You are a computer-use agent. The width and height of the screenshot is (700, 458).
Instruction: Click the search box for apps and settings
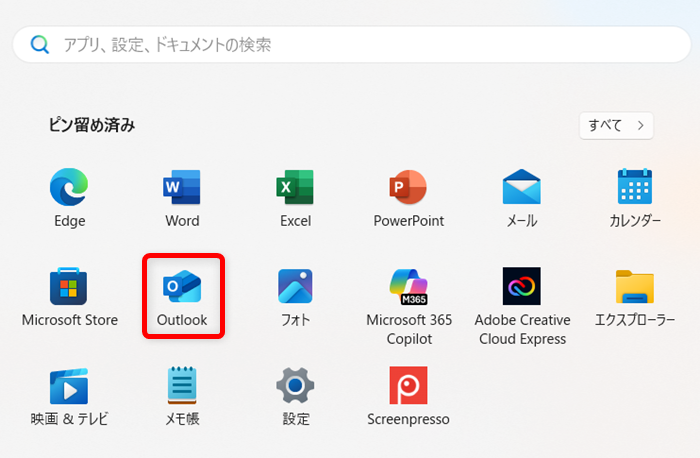point(350,45)
